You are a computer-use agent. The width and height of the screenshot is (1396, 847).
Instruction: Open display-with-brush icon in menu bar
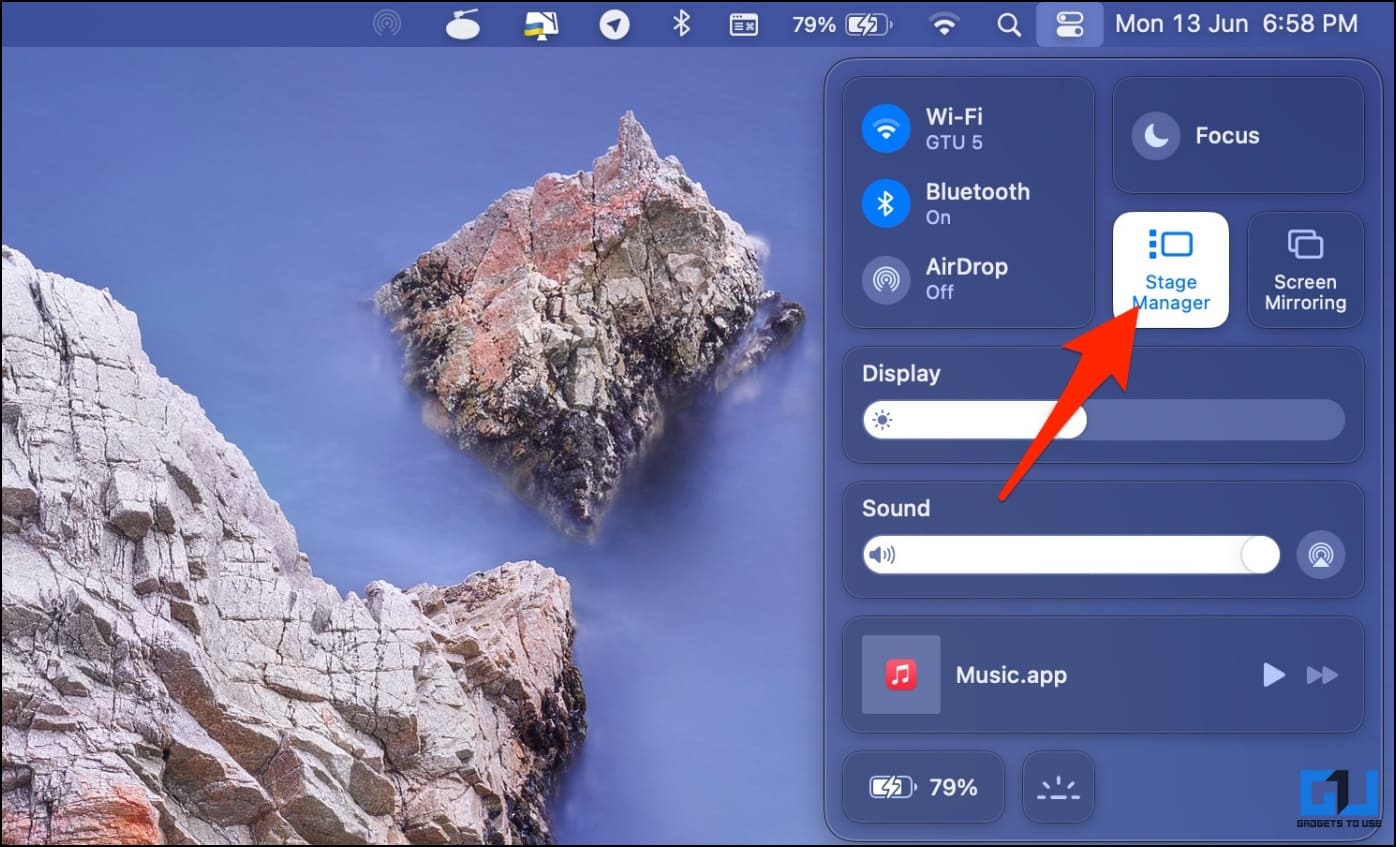pyautogui.click(x=541, y=24)
